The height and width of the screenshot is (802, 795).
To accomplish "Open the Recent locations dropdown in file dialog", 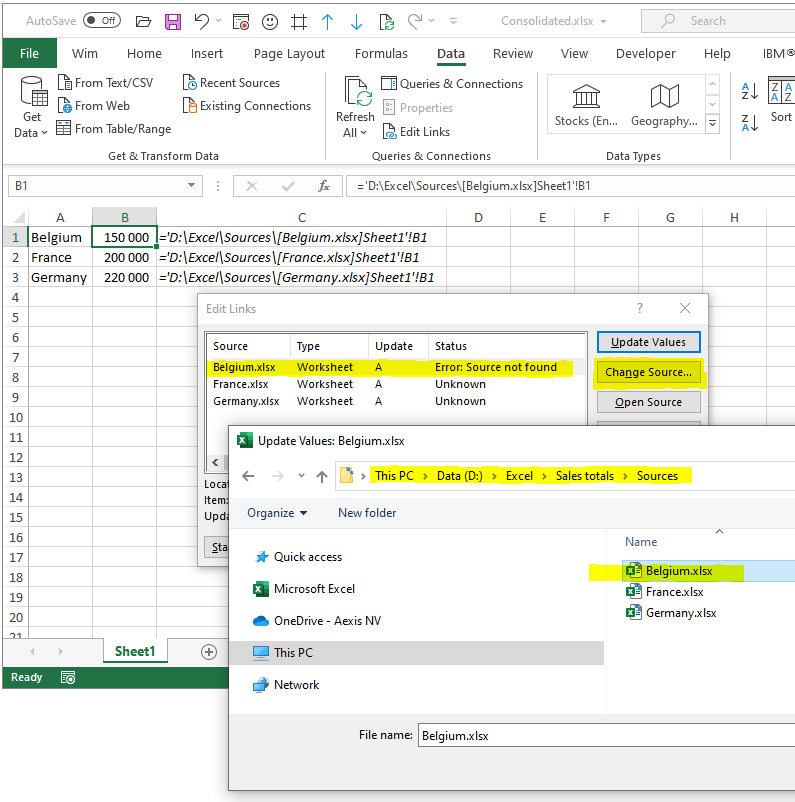I will click(x=301, y=476).
